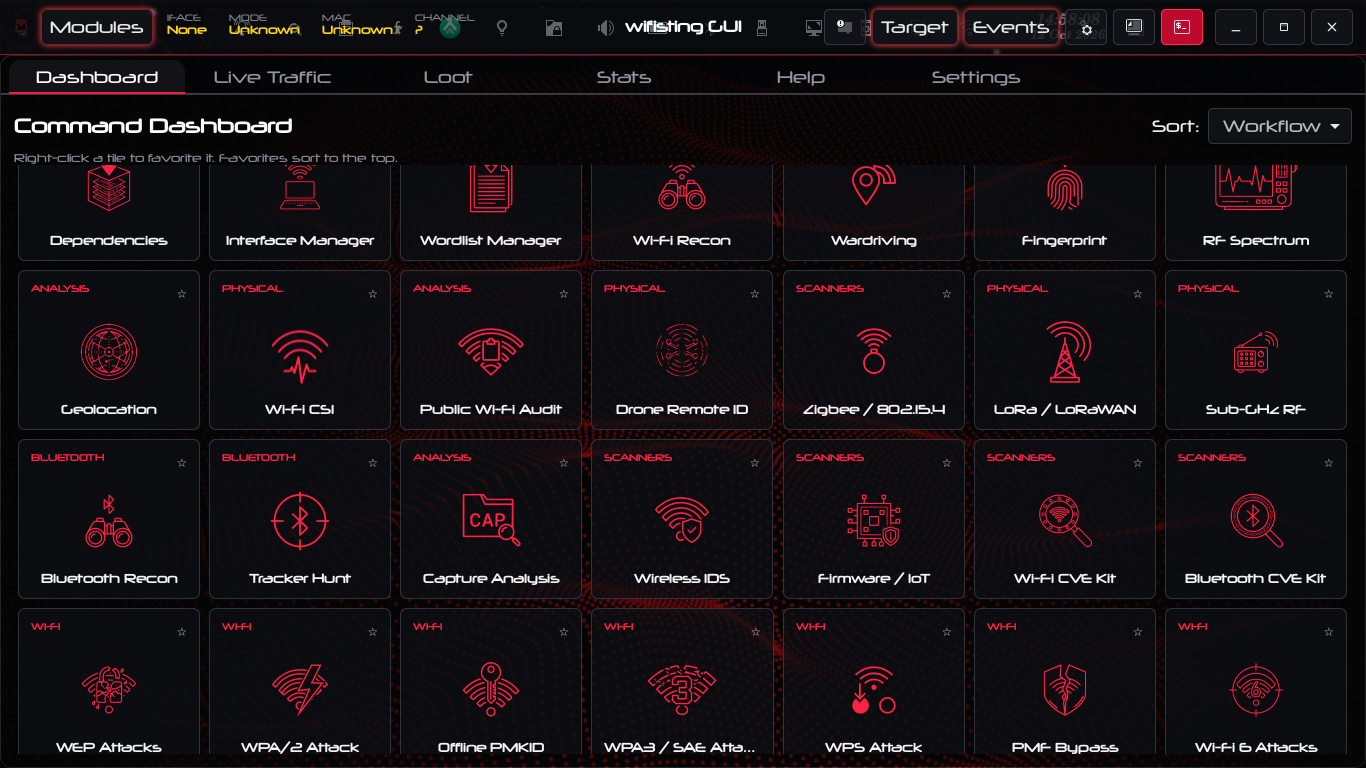Launch Wi-Fi CVE Kit magnifier icon
Image resolution: width=1366 pixels, height=768 pixels.
(1064, 521)
